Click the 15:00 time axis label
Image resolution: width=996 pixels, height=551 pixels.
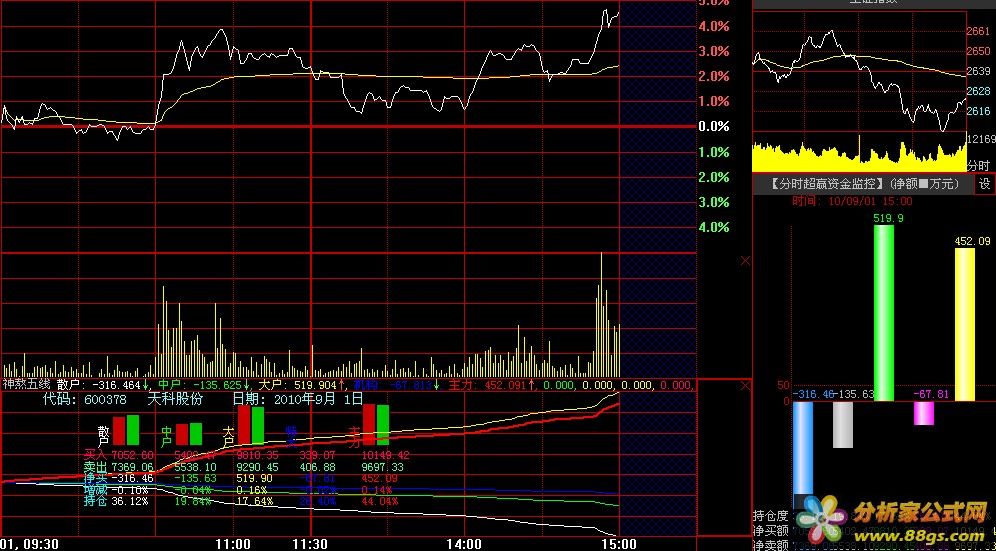(x=620, y=544)
